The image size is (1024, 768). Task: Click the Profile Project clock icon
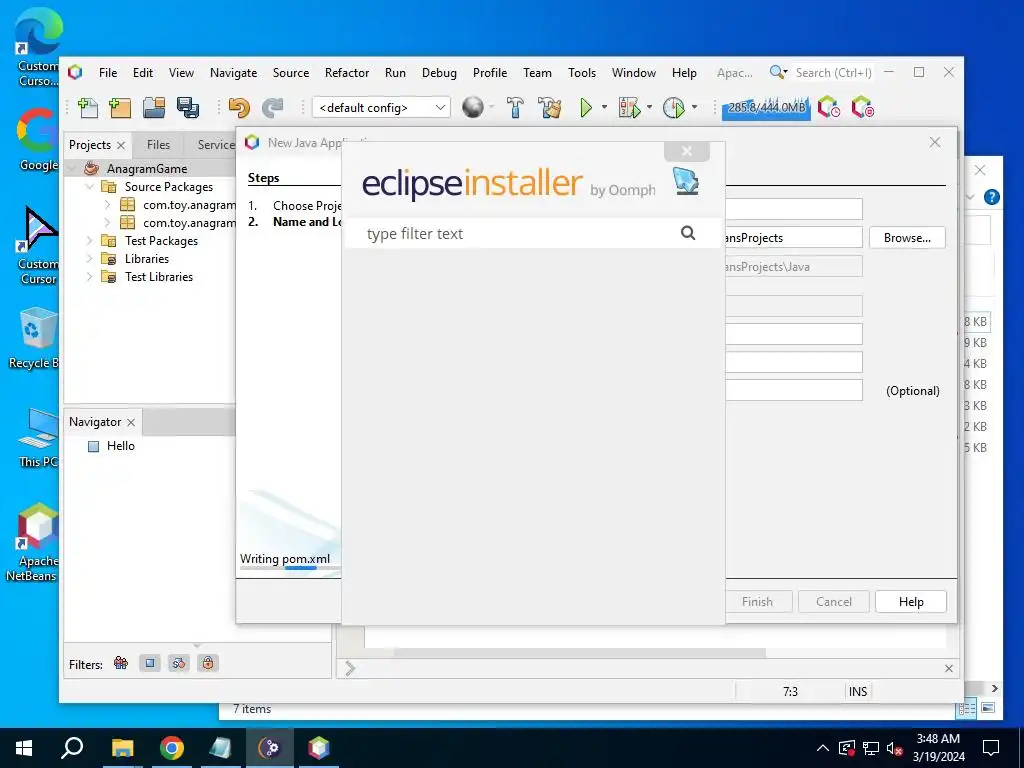coord(673,108)
